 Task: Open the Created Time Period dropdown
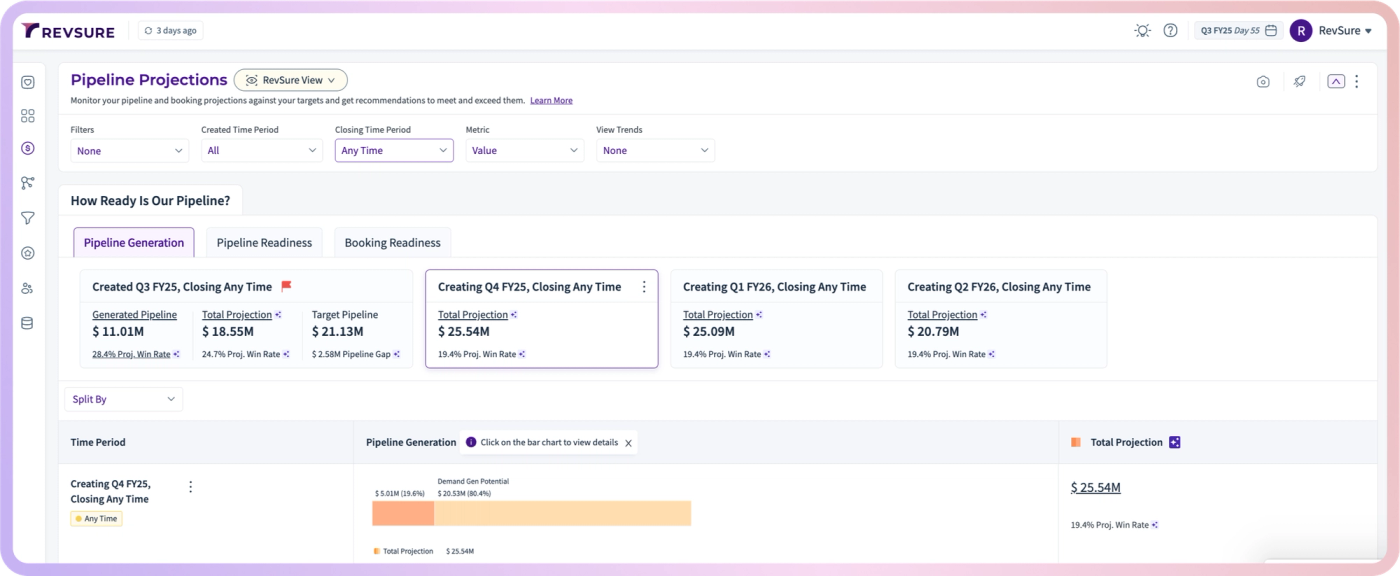[x=261, y=150]
